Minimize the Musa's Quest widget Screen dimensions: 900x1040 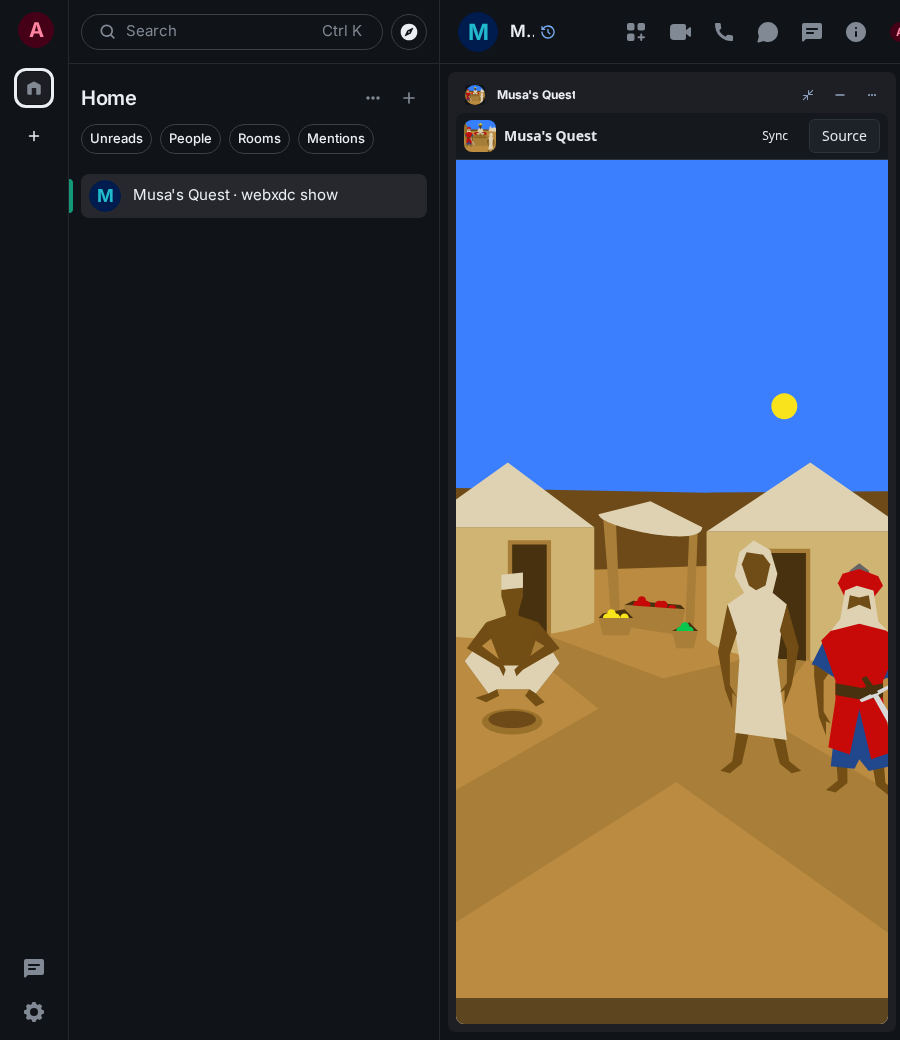click(840, 95)
